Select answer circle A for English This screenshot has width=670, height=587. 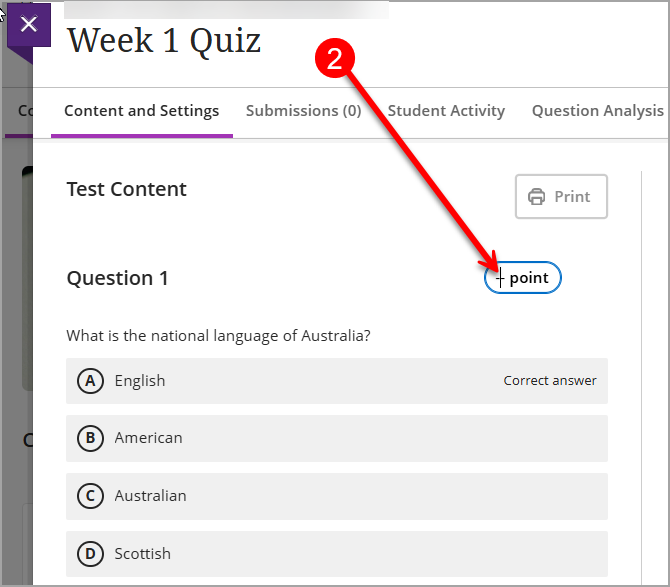pos(90,381)
